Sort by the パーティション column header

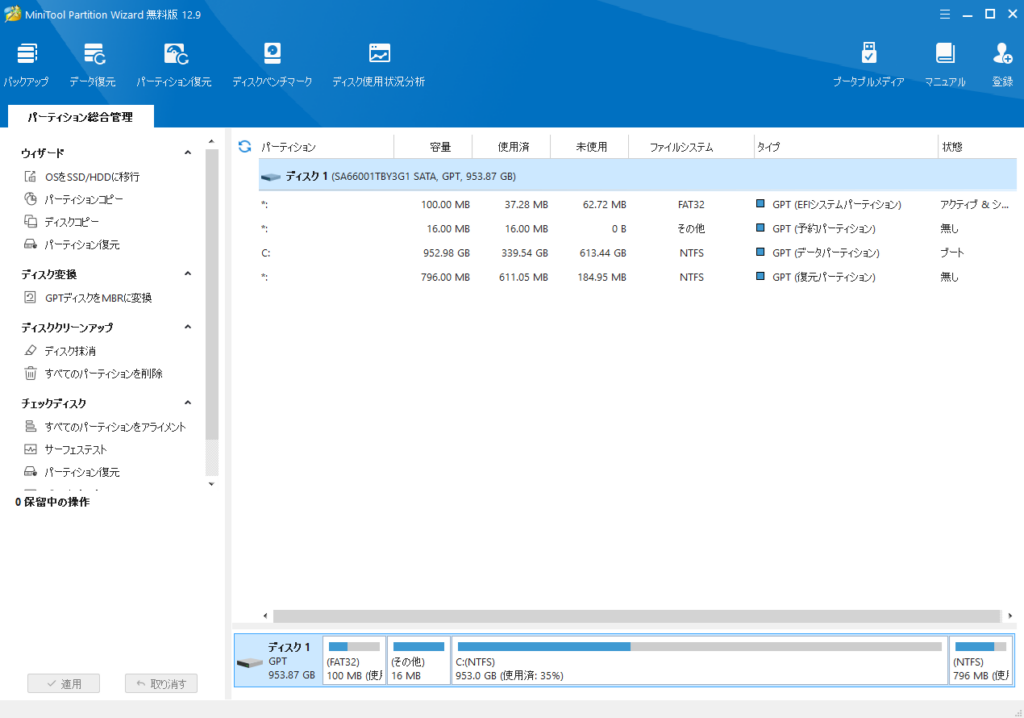327,147
